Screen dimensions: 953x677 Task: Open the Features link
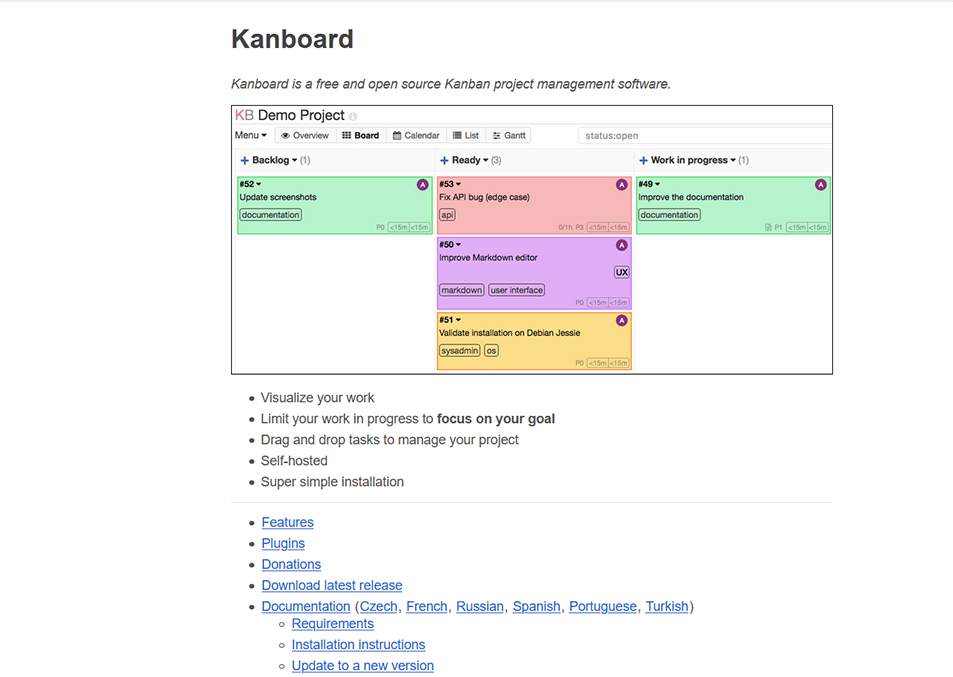pos(287,523)
